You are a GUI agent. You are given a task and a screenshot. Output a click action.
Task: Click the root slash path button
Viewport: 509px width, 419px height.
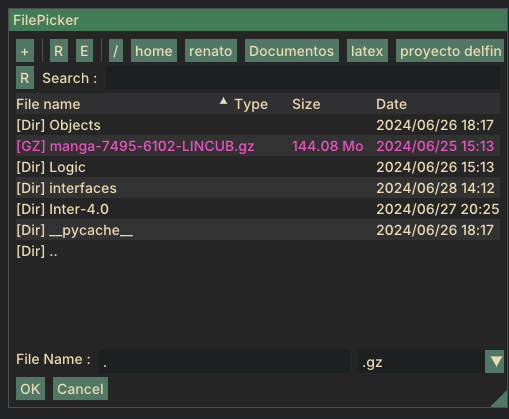116,51
